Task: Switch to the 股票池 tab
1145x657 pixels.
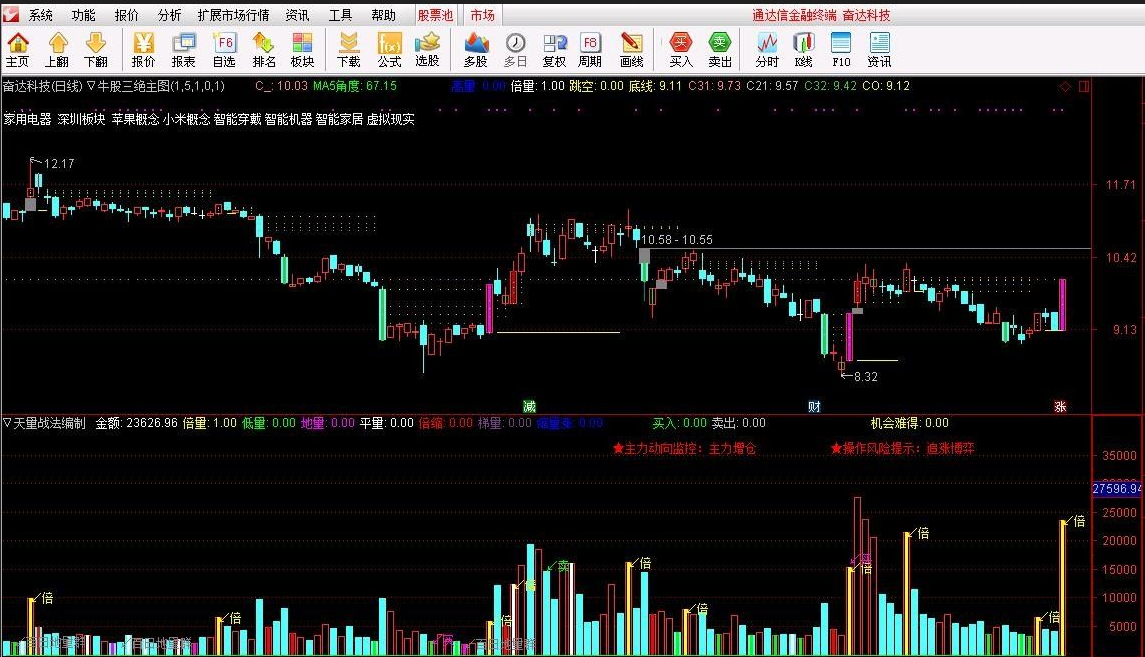Action: [x=435, y=15]
